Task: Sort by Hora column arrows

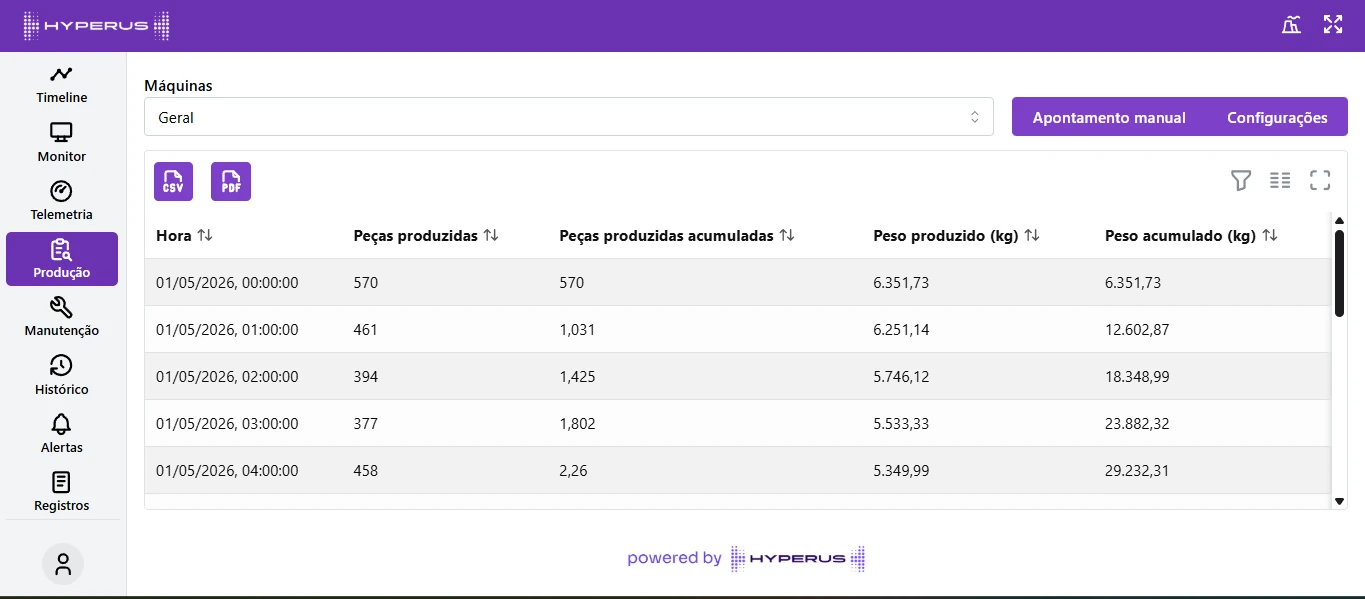Action: click(x=205, y=236)
